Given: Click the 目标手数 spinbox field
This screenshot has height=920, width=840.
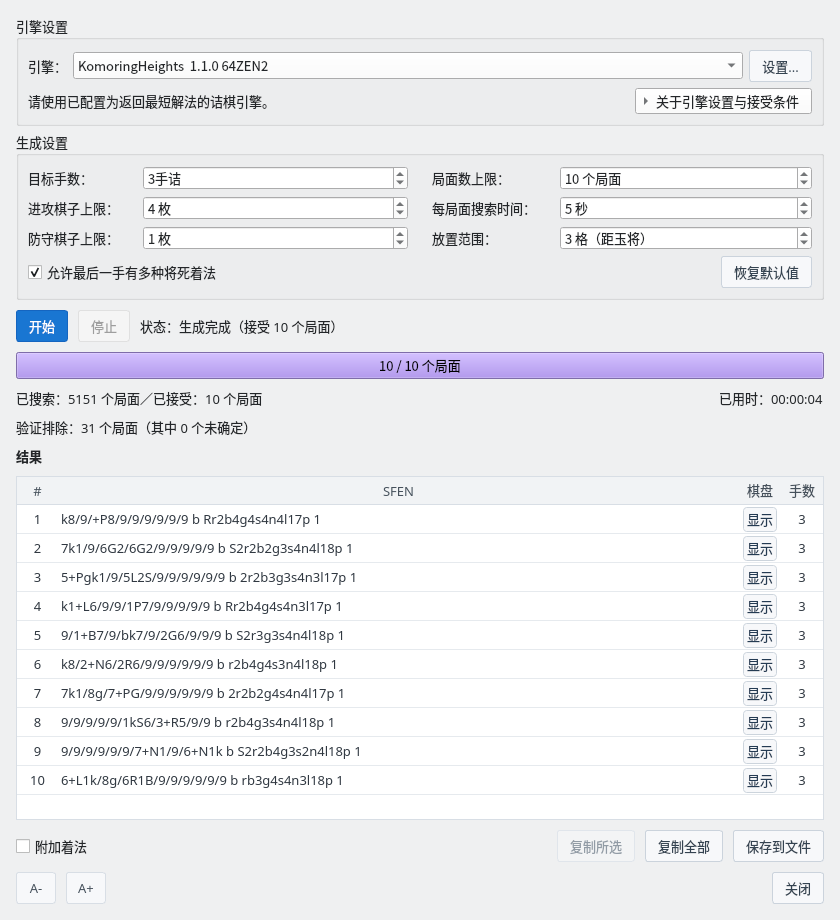Looking at the screenshot, I should coord(269,179).
